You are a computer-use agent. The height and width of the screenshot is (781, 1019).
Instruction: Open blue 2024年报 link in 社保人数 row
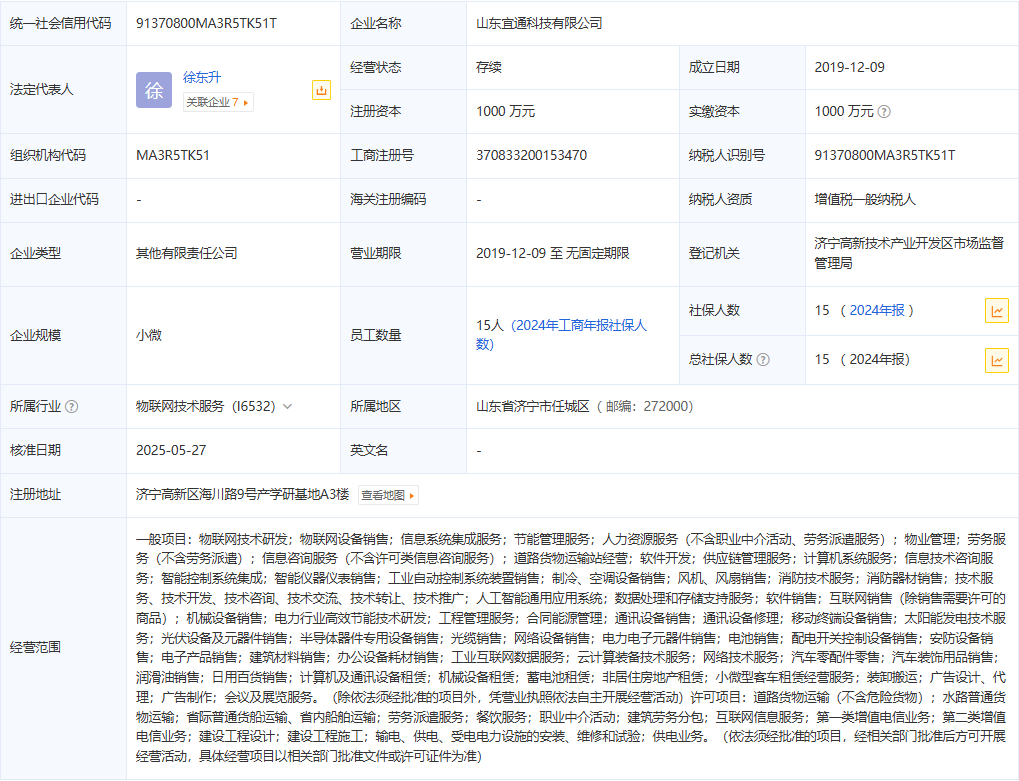[x=881, y=311]
